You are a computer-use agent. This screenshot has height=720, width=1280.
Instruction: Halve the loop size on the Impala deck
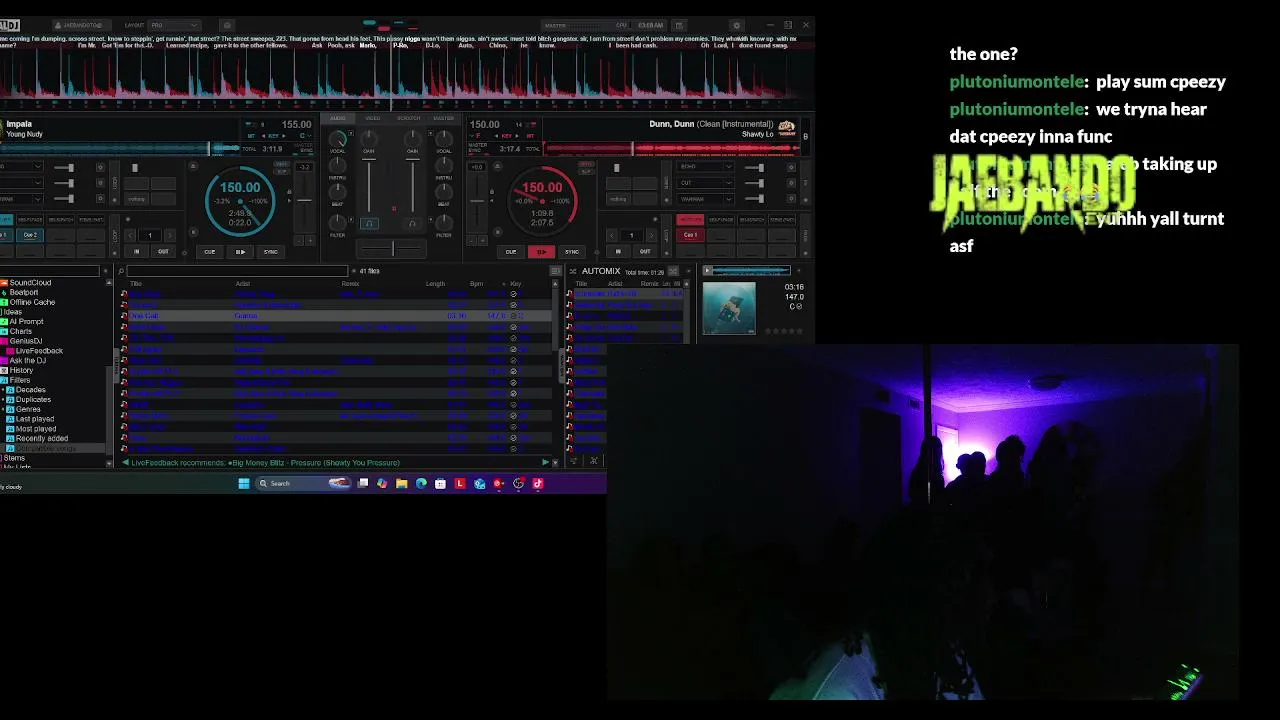[x=131, y=236]
